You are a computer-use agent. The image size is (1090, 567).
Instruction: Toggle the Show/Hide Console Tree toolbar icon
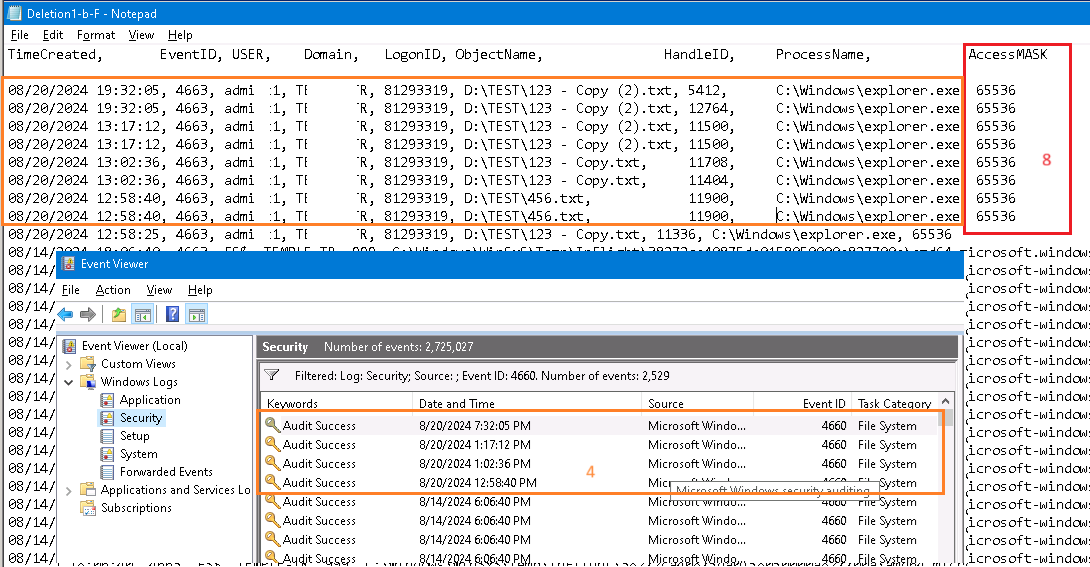click(143, 315)
